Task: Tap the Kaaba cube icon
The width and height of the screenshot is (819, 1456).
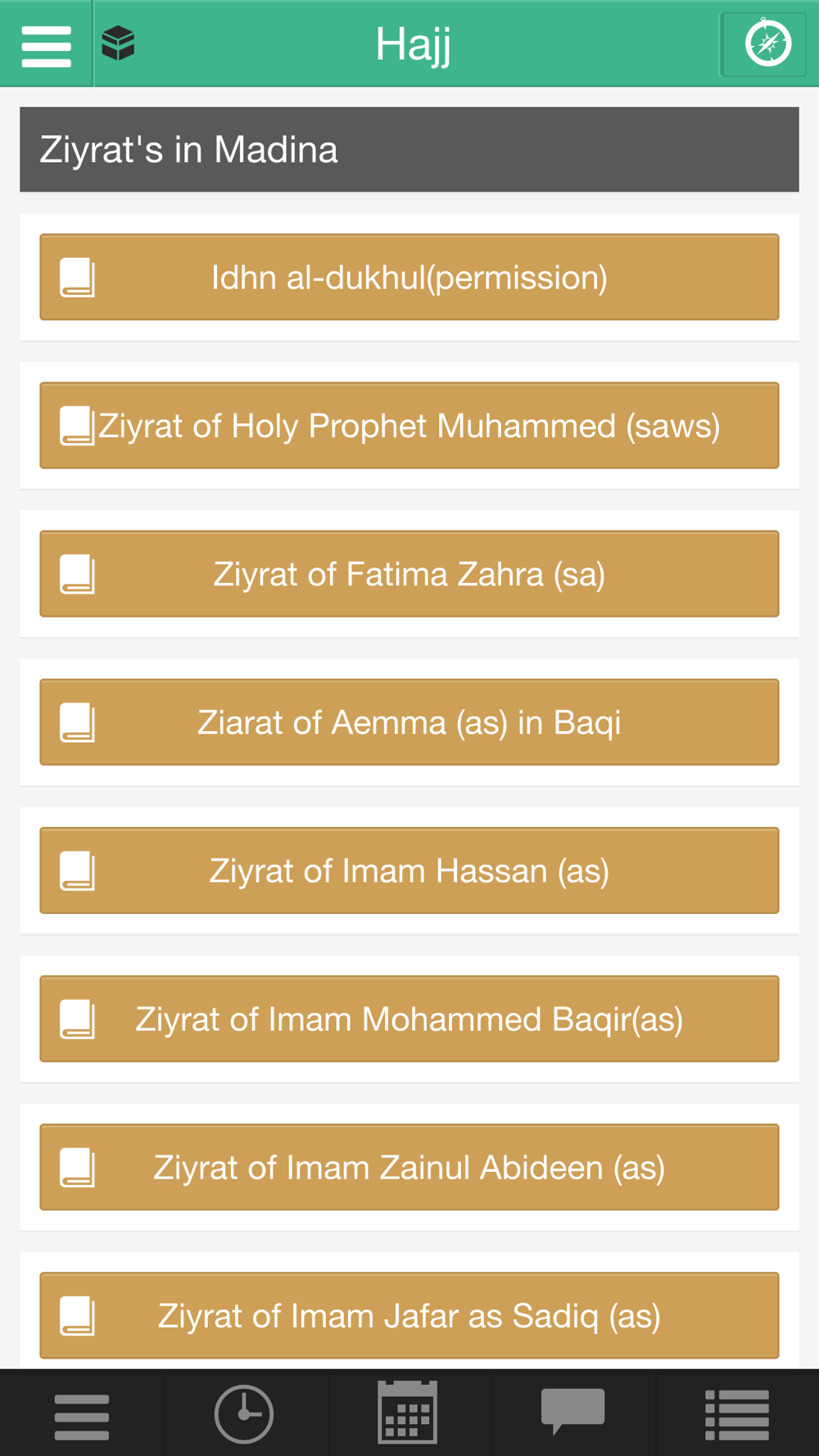Action: click(118, 43)
